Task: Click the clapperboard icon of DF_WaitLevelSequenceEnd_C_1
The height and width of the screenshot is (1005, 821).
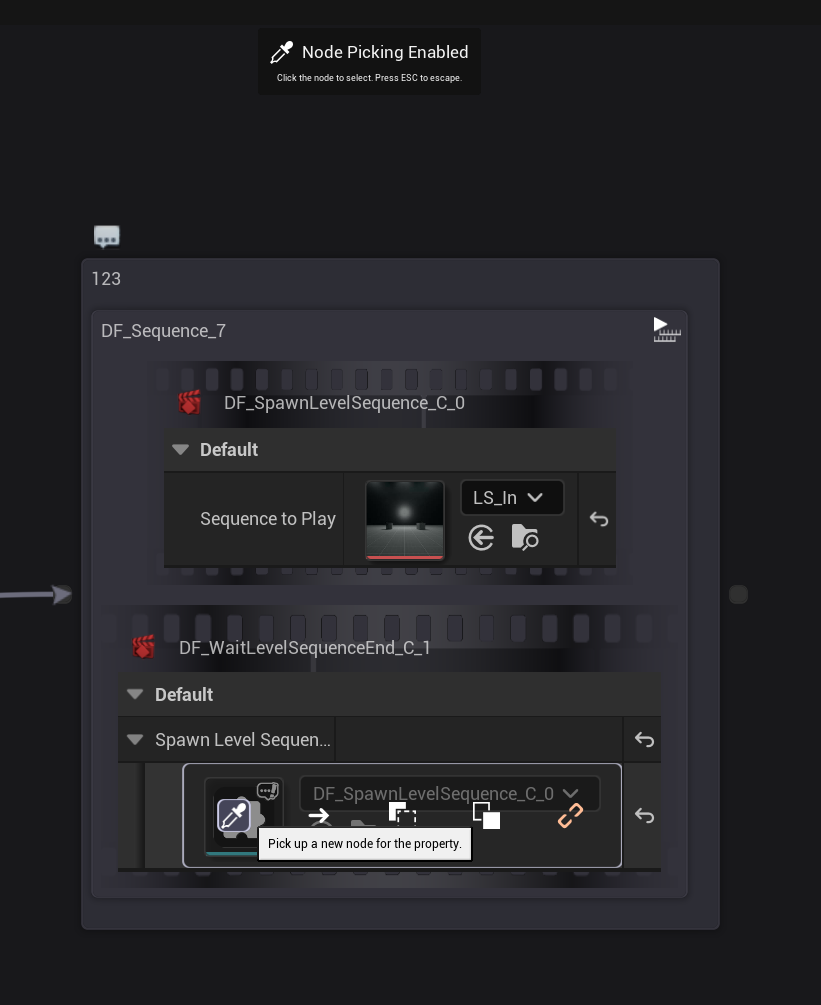Action: point(144,647)
